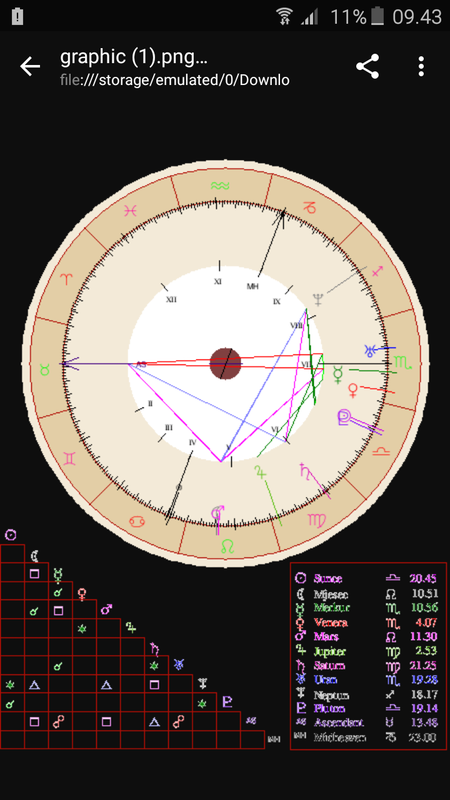Tap Moon glyph heading the aspect grid

(x=34, y=556)
